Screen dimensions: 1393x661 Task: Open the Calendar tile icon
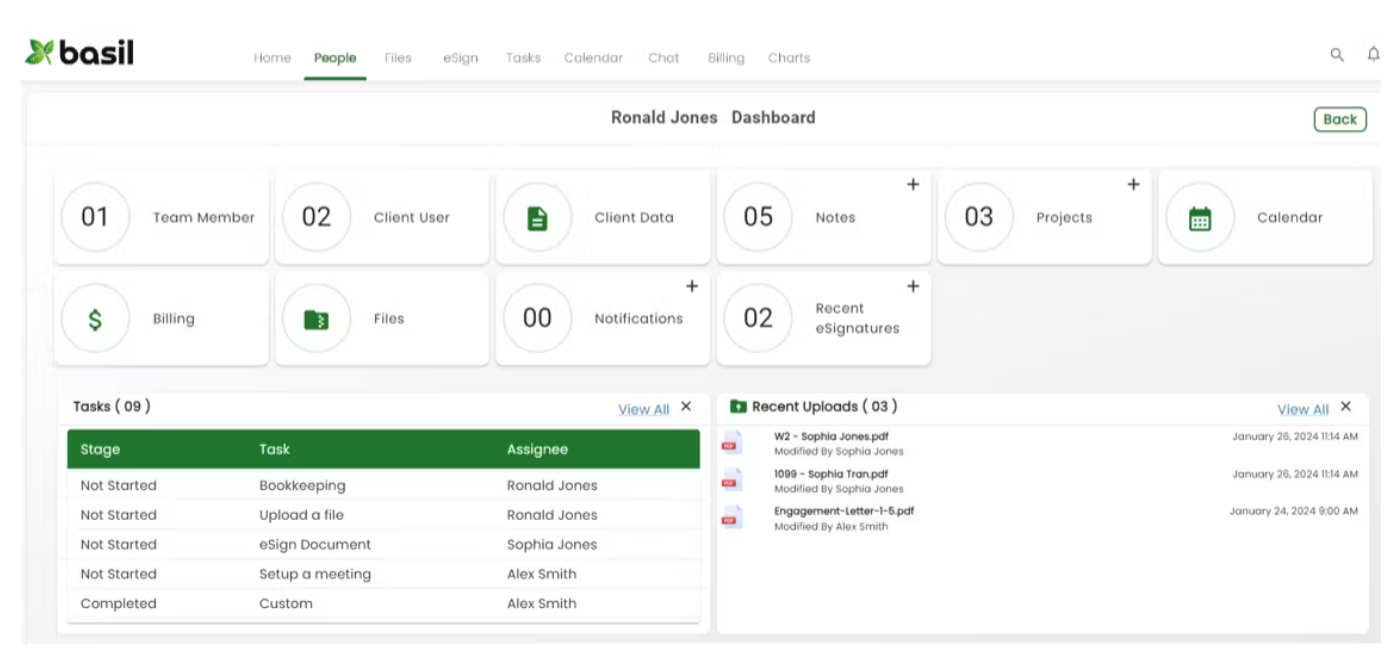click(1200, 218)
